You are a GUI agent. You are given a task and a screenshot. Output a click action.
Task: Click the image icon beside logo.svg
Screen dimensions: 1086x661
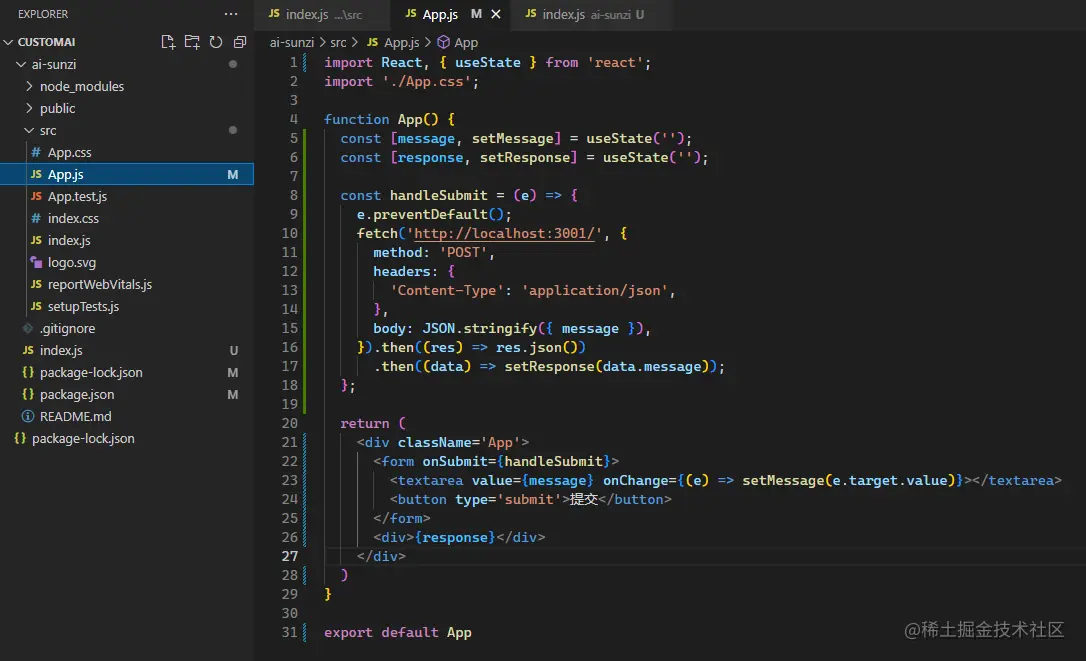pos(36,263)
